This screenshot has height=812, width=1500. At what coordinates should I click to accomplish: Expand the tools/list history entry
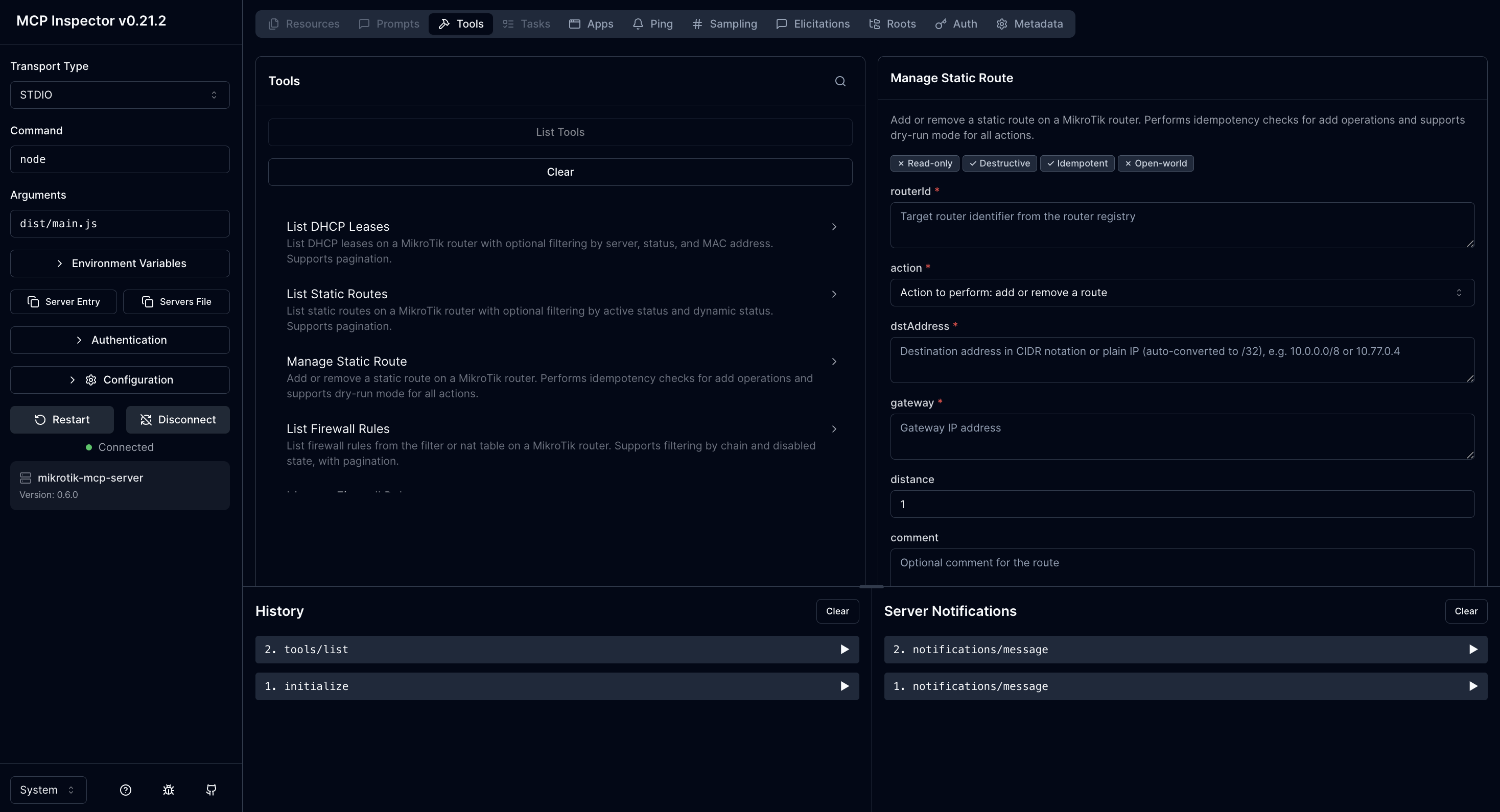click(x=557, y=650)
